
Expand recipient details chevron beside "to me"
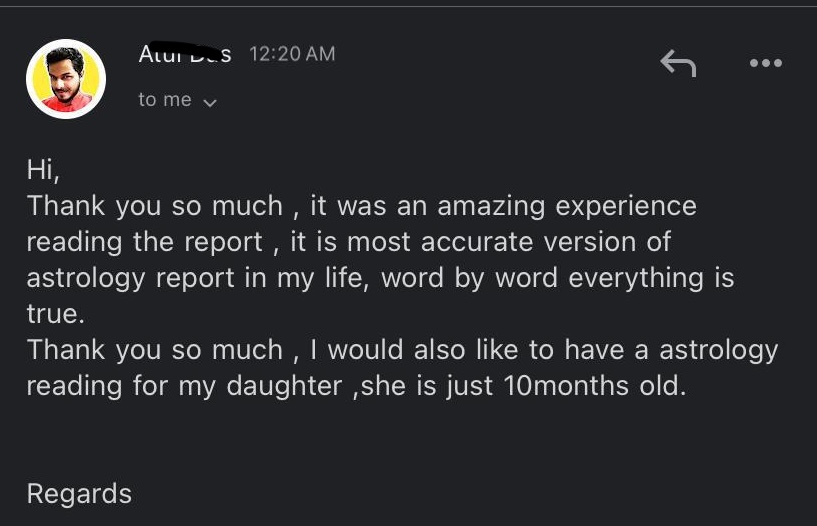(x=210, y=101)
